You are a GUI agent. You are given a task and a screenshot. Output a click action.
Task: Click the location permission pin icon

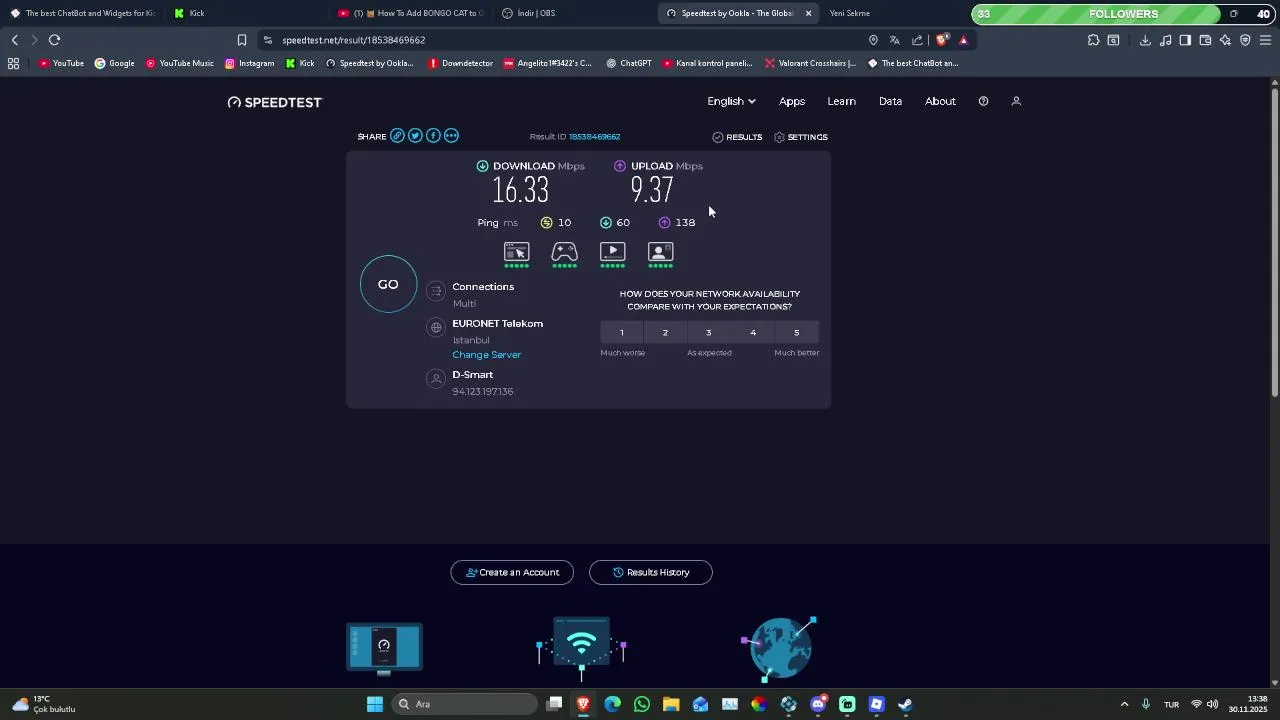pos(873,40)
